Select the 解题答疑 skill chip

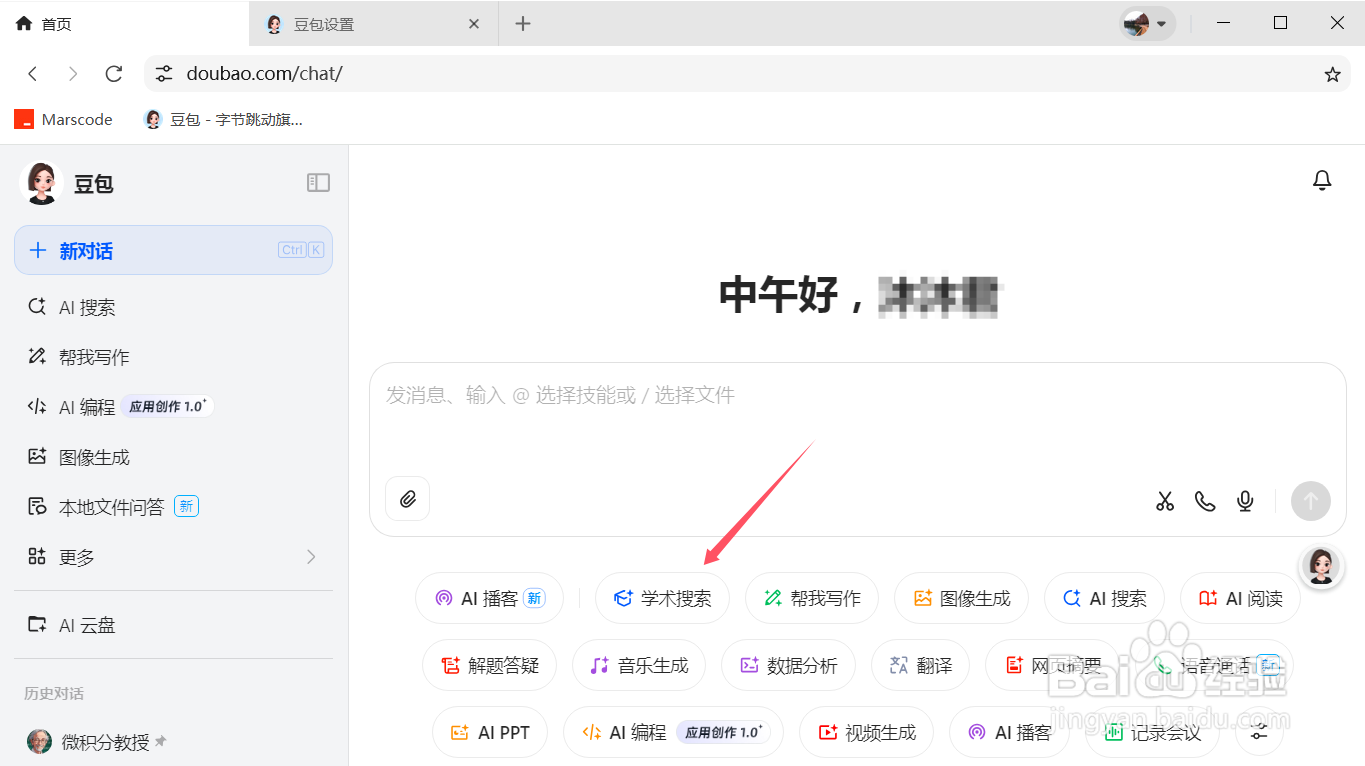[489, 665]
